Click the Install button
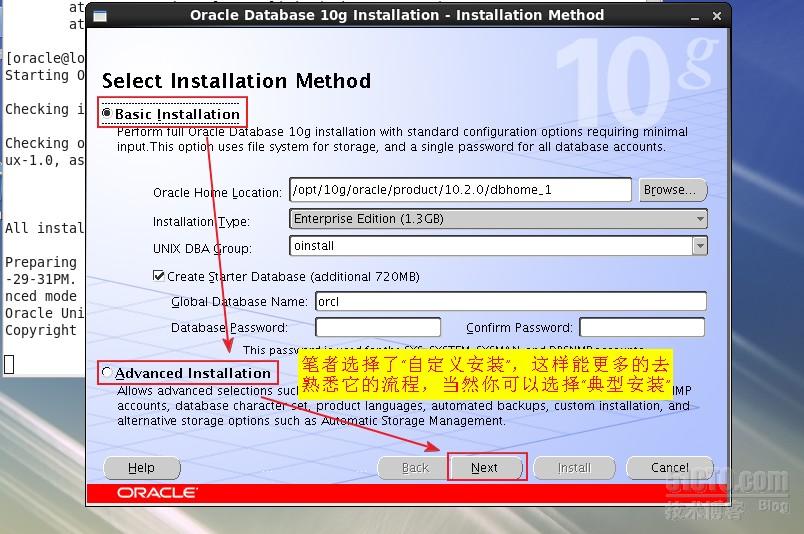Viewport: 804px width, 534px height. 574,468
